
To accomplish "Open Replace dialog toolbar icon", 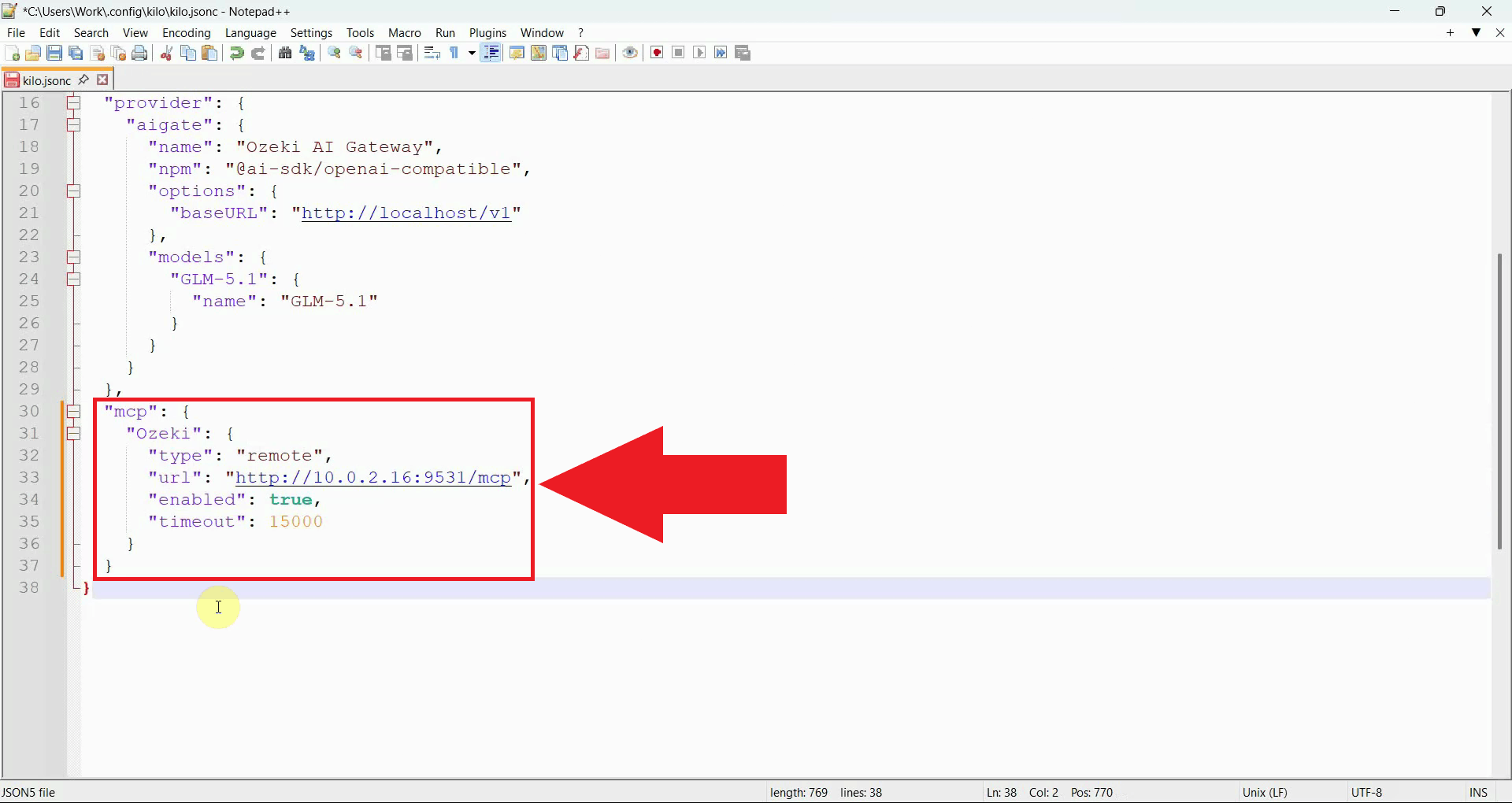I will click(307, 53).
